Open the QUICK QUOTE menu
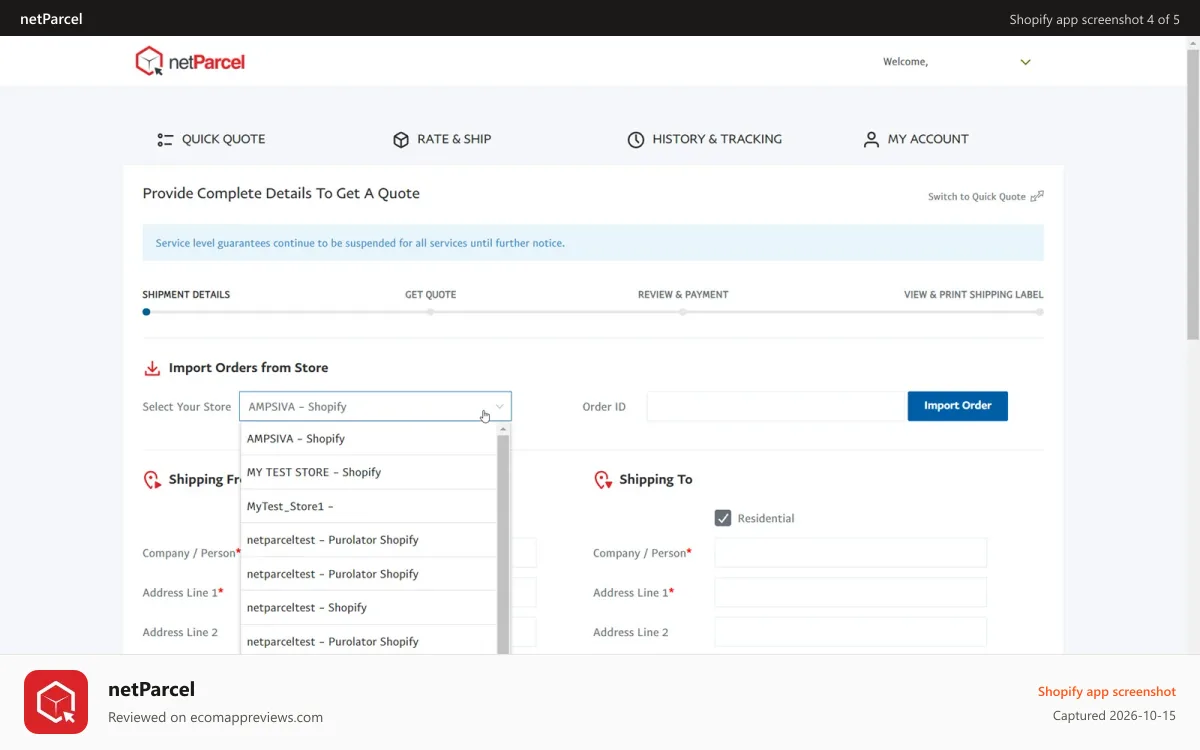This screenshot has width=1200, height=750. coord(211,139)
